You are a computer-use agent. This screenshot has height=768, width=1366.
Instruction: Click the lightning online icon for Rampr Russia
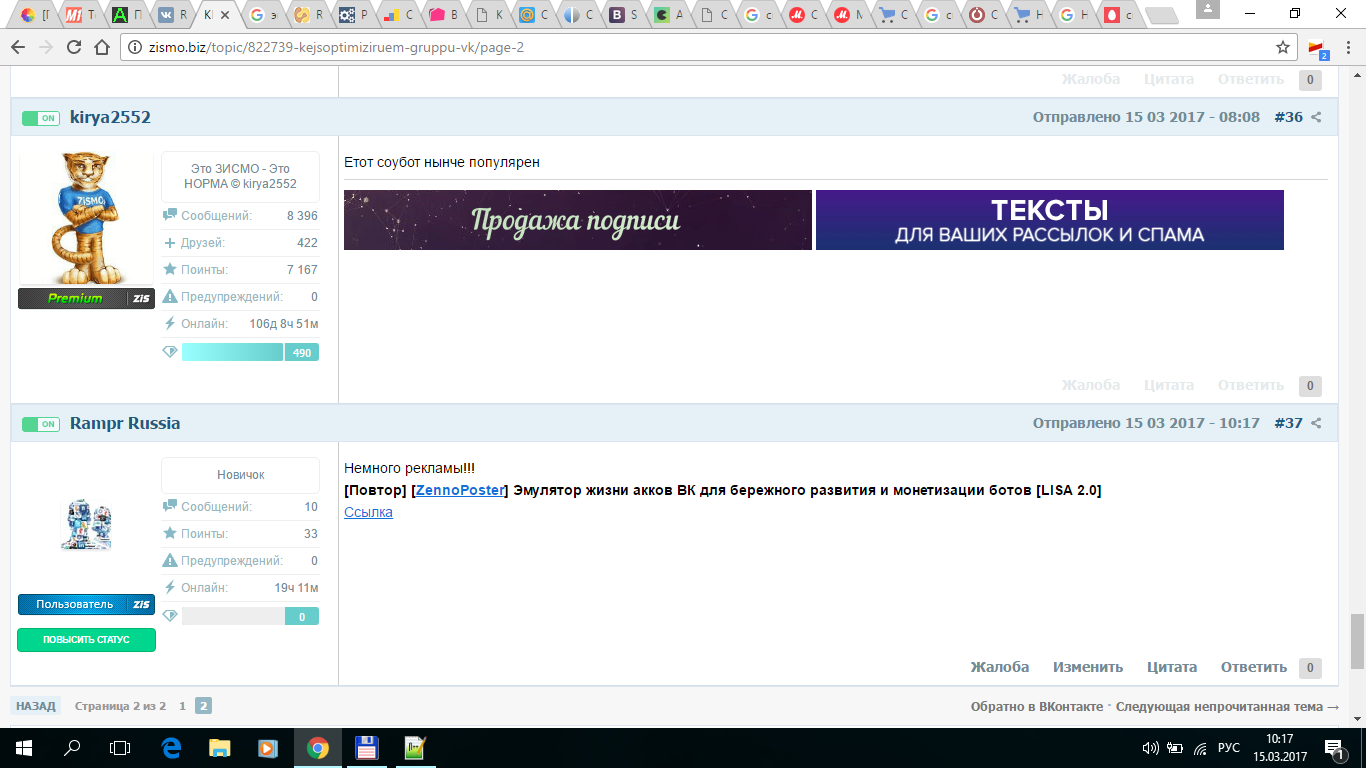(x=170, y=588)
